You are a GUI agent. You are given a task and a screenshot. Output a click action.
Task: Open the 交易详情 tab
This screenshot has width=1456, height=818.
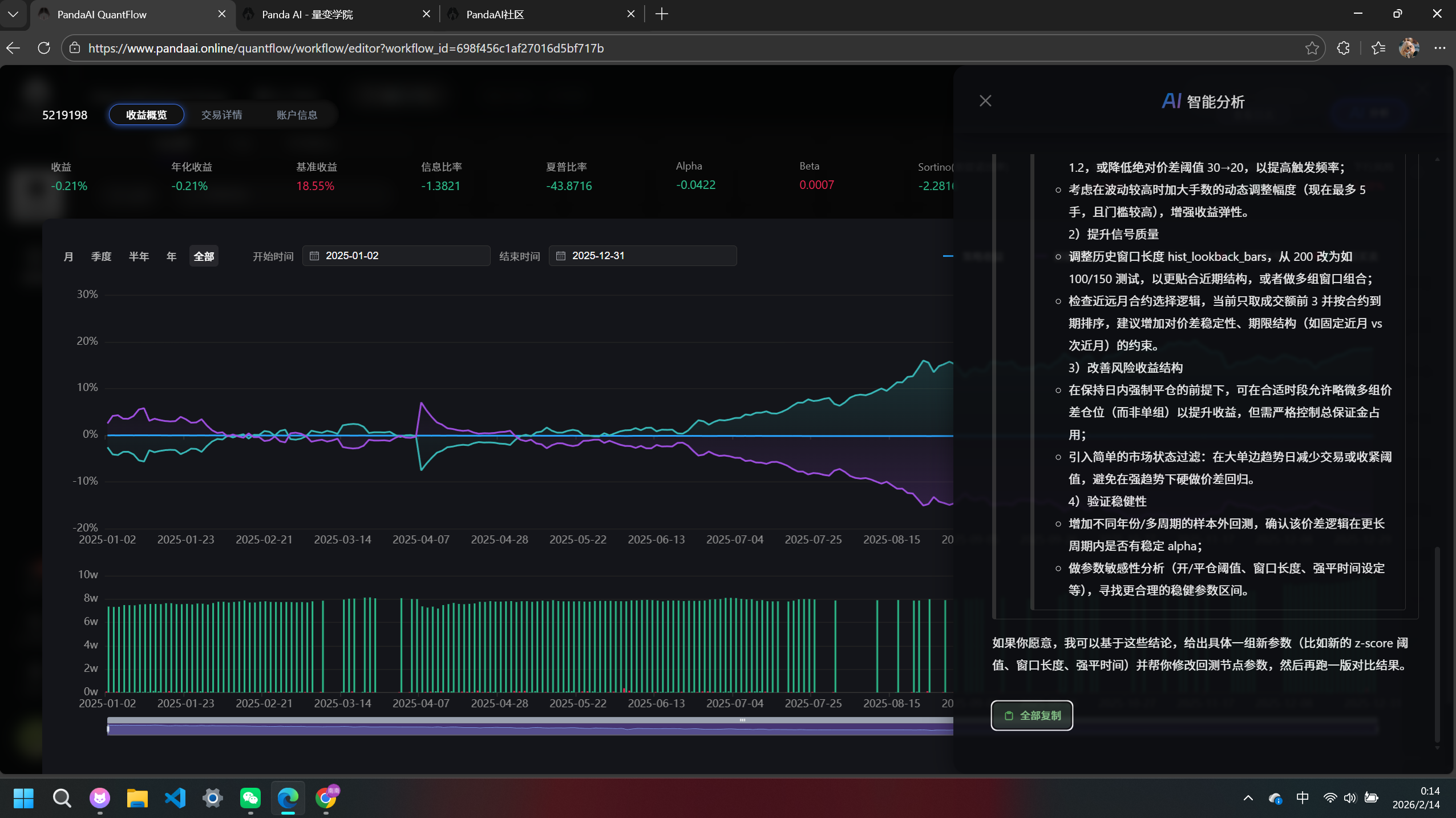(221, 115)
